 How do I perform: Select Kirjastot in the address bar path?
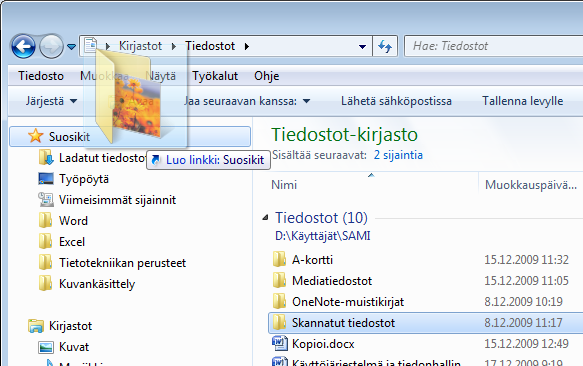tap(140, 46)
